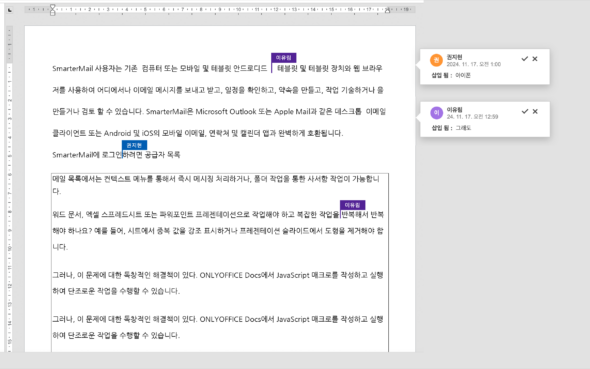Click the vertical ruler on the left edge
The image size is (590, 369).
pos(9,188)
